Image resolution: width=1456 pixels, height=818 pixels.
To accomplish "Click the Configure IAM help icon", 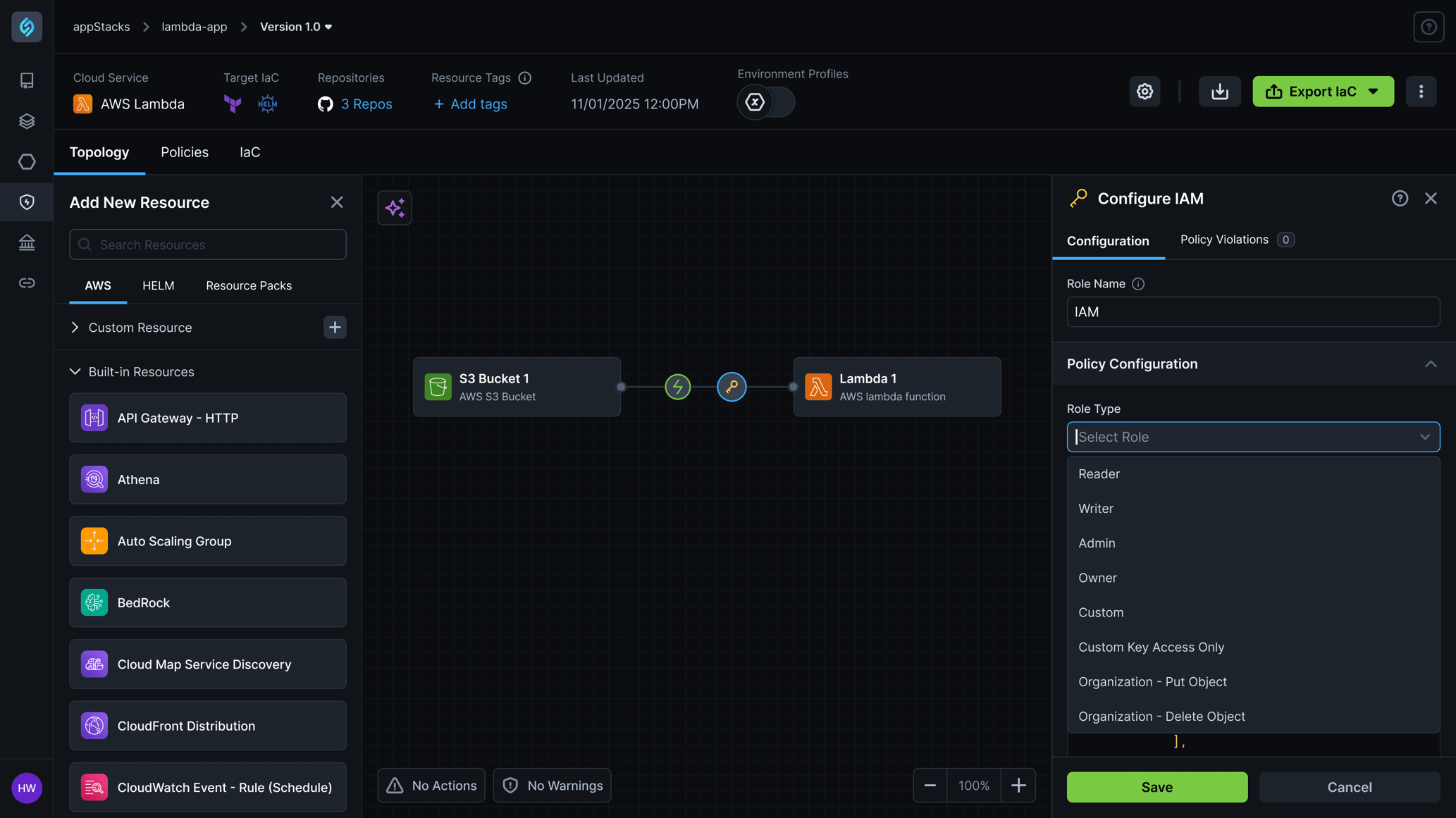I will click(x=1400, y=199).
